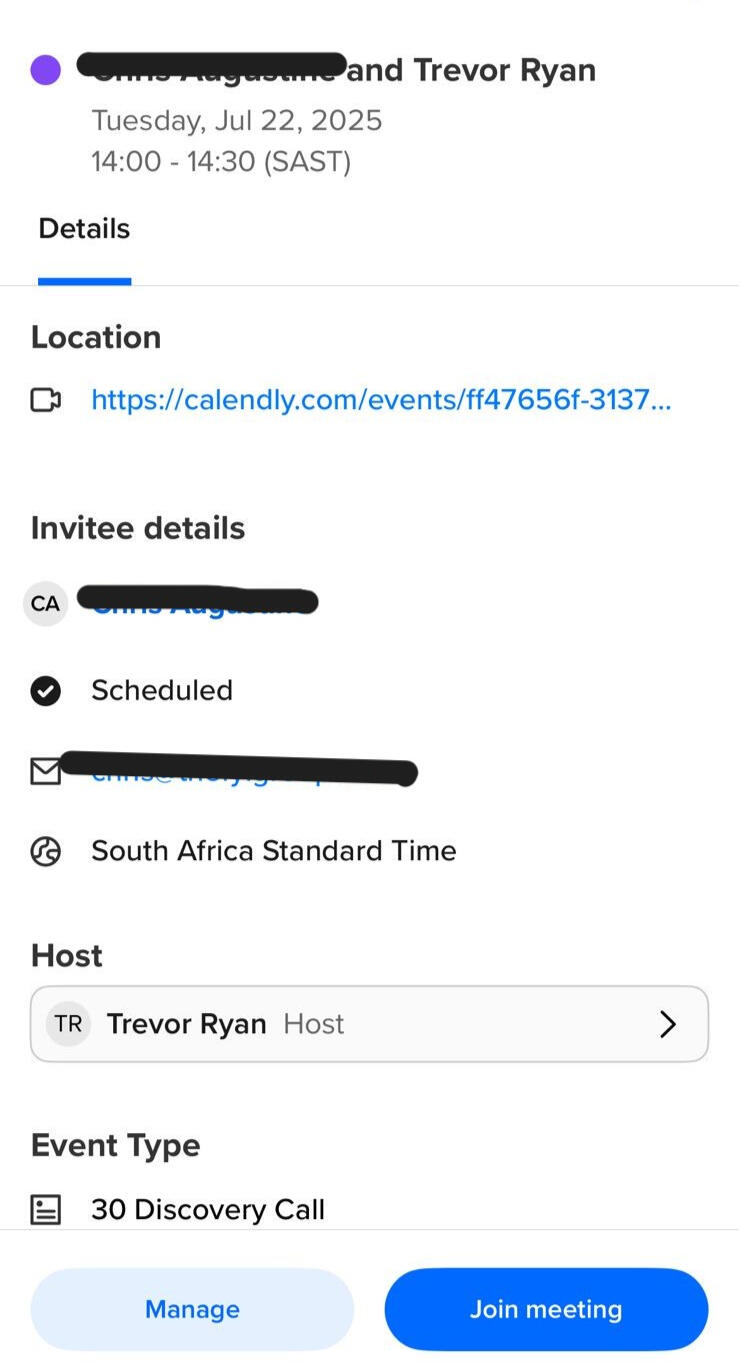The height and width of the screenshot is (1363, 739).
Task: Click the globe time zone icon
Action: point(45,851)
